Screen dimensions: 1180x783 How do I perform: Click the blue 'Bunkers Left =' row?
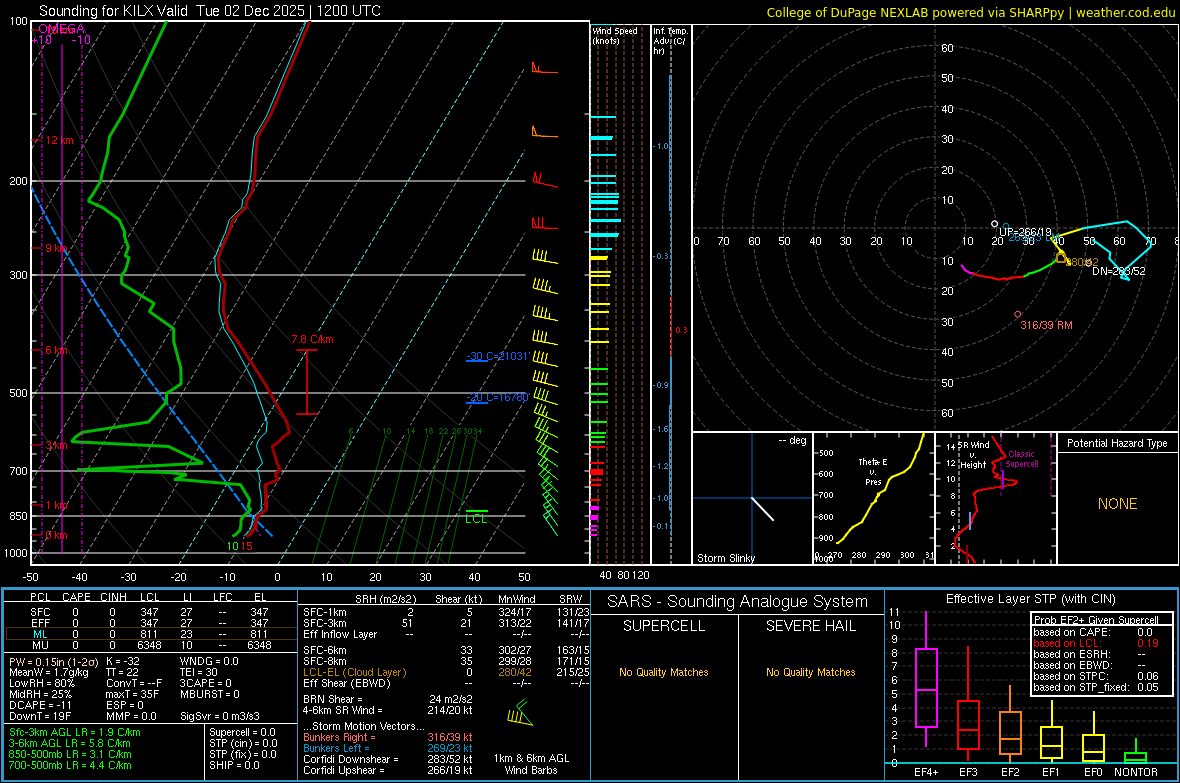[x=388, y=748]
